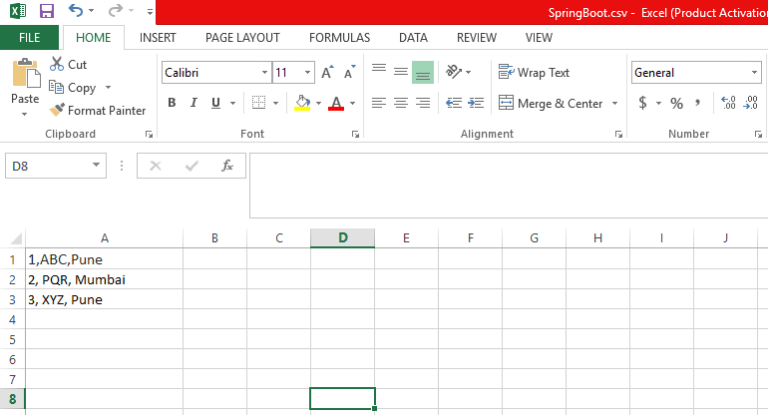Click the Orientation text angle icon
The width and height of the screenshot is (768, 415).
(x=454, y=72)
